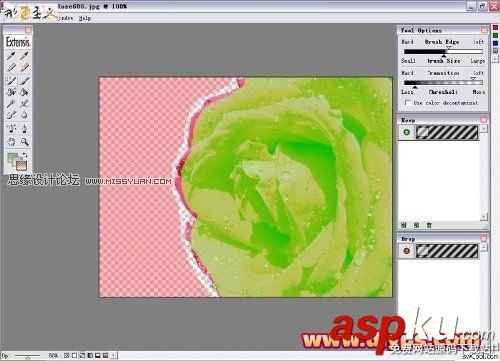500x361 pixels.
Task: Select the striped color entry in Keep panel
Action: pos(447,132)
